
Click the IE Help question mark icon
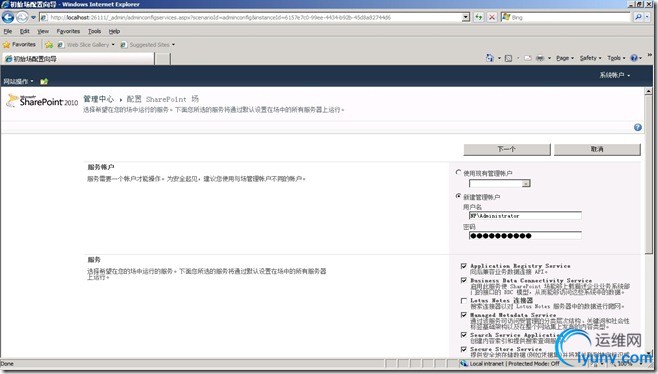pos(634,58)
